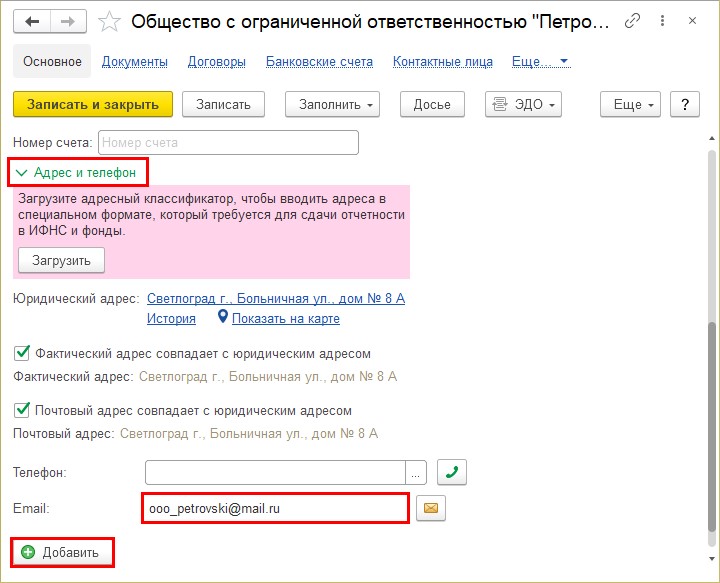Uncheck postal address matches legal address
Viewport: 720px width, 583px height.
[x=21, y=410]
